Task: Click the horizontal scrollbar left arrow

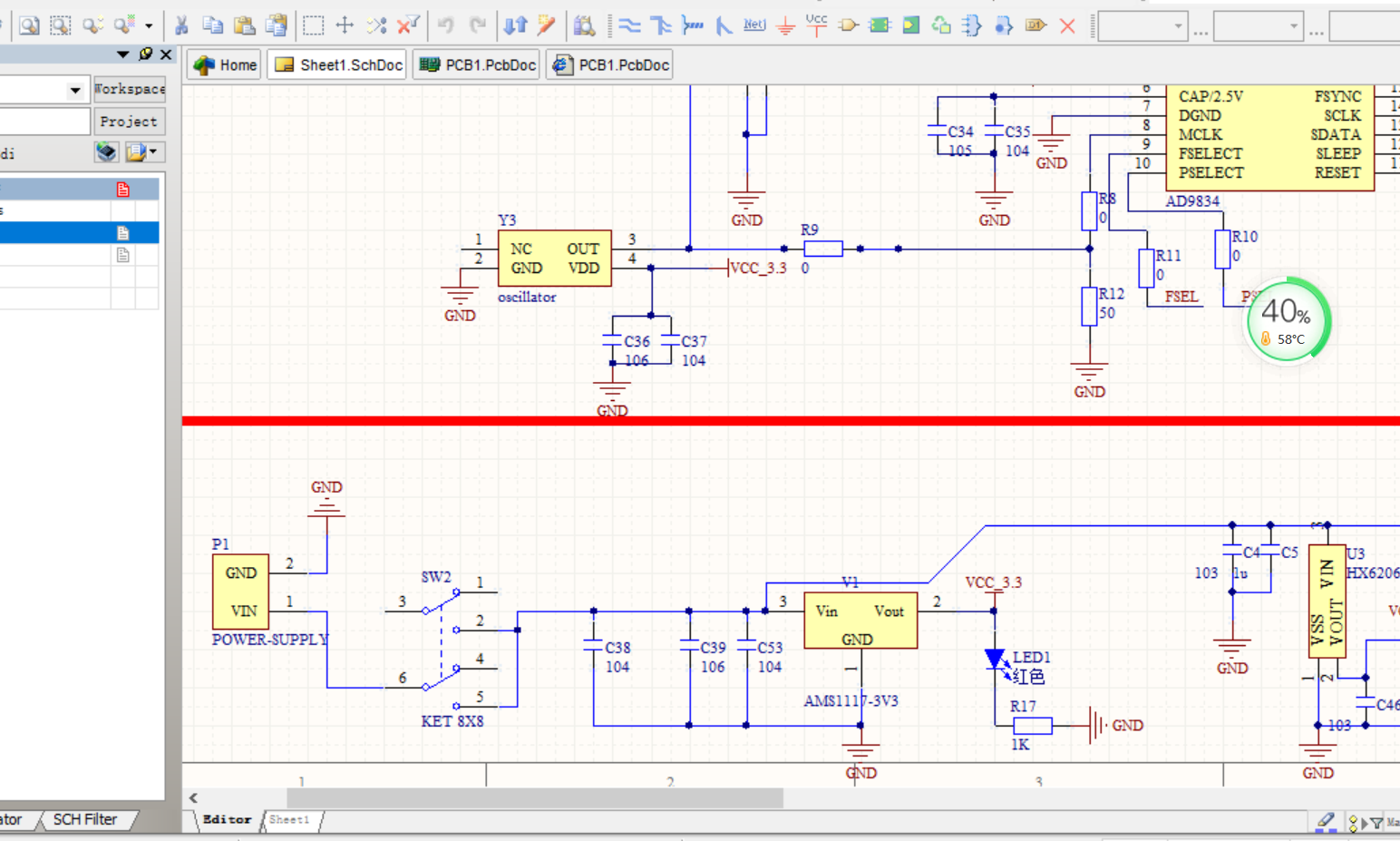Action: pos(193,797)
